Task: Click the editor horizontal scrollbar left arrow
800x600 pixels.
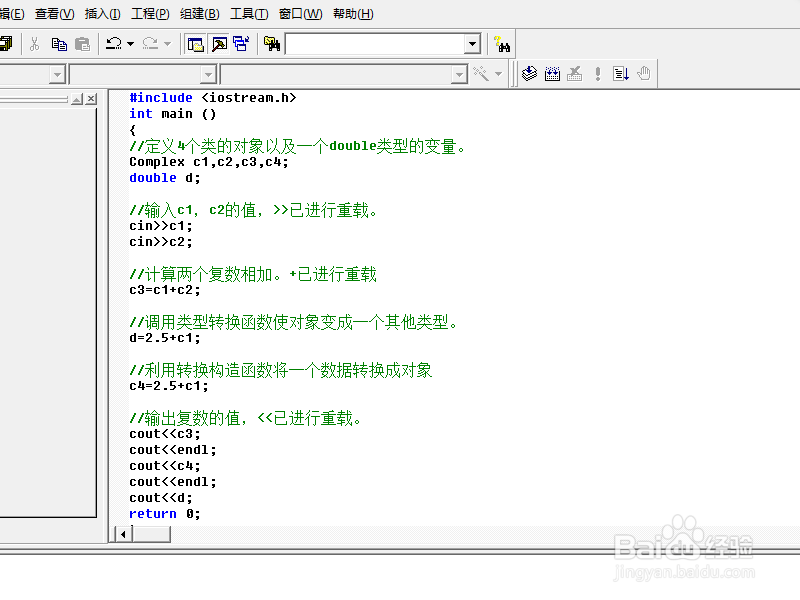Action: pos(123,535)
